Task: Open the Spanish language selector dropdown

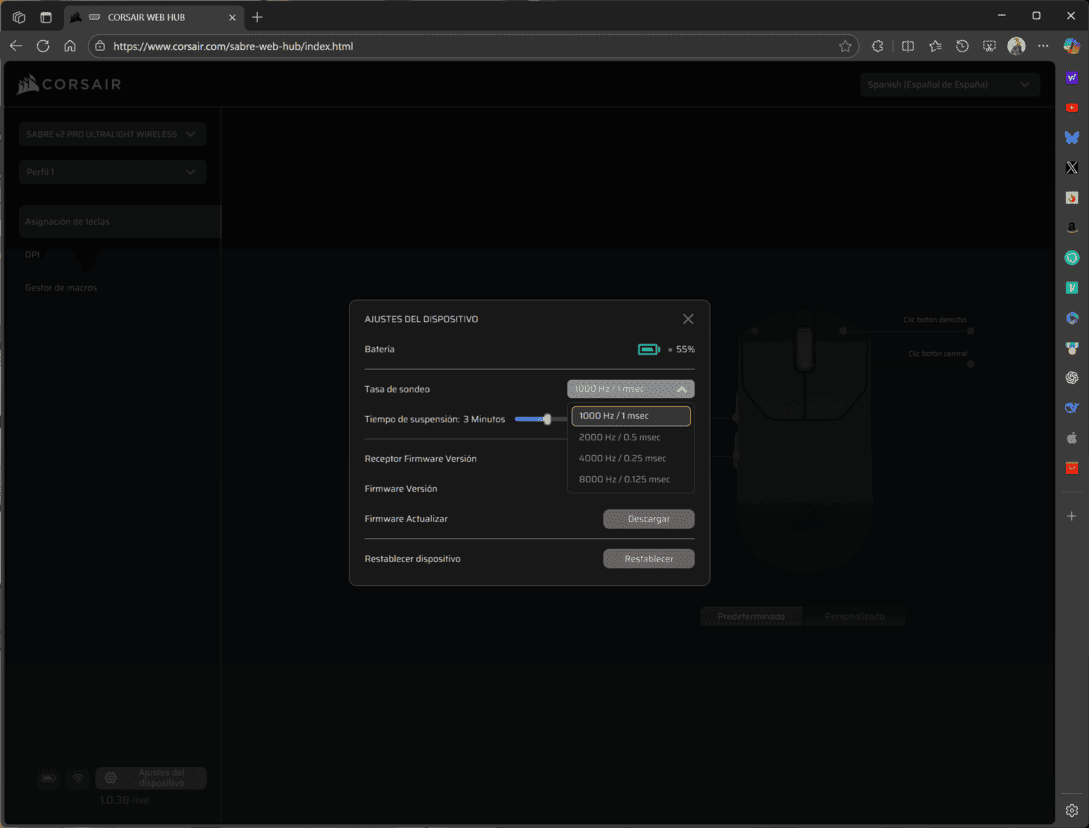Action: click(x=949, y=85)
